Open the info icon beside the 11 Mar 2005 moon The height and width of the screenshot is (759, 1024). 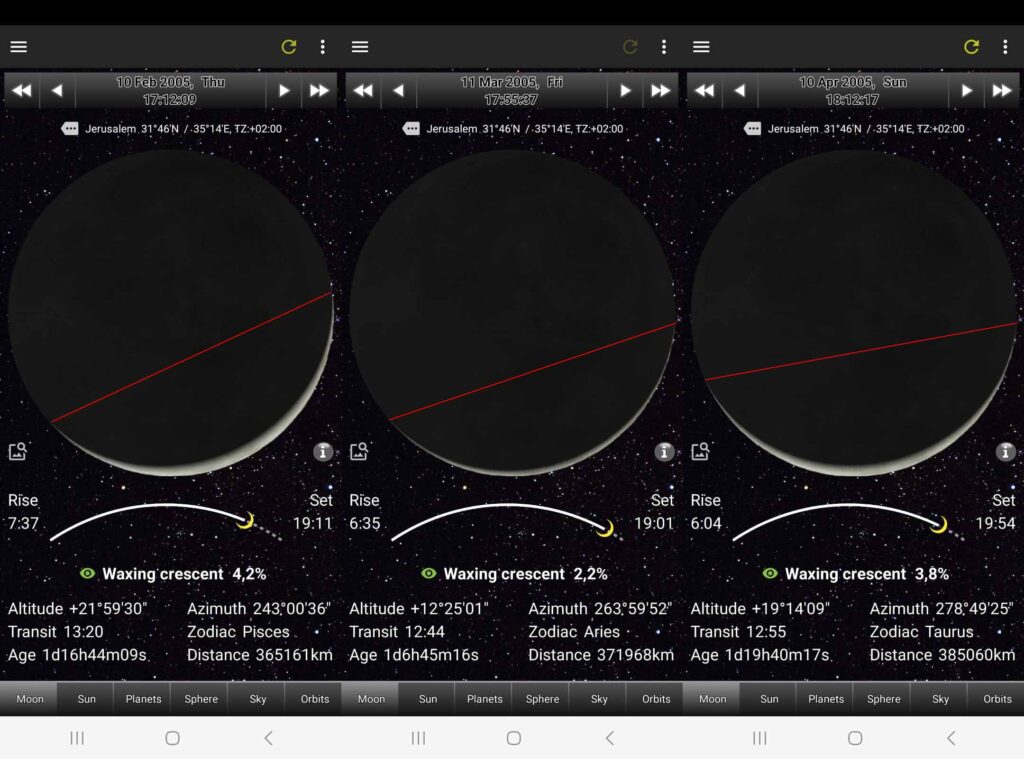(664, 452)
